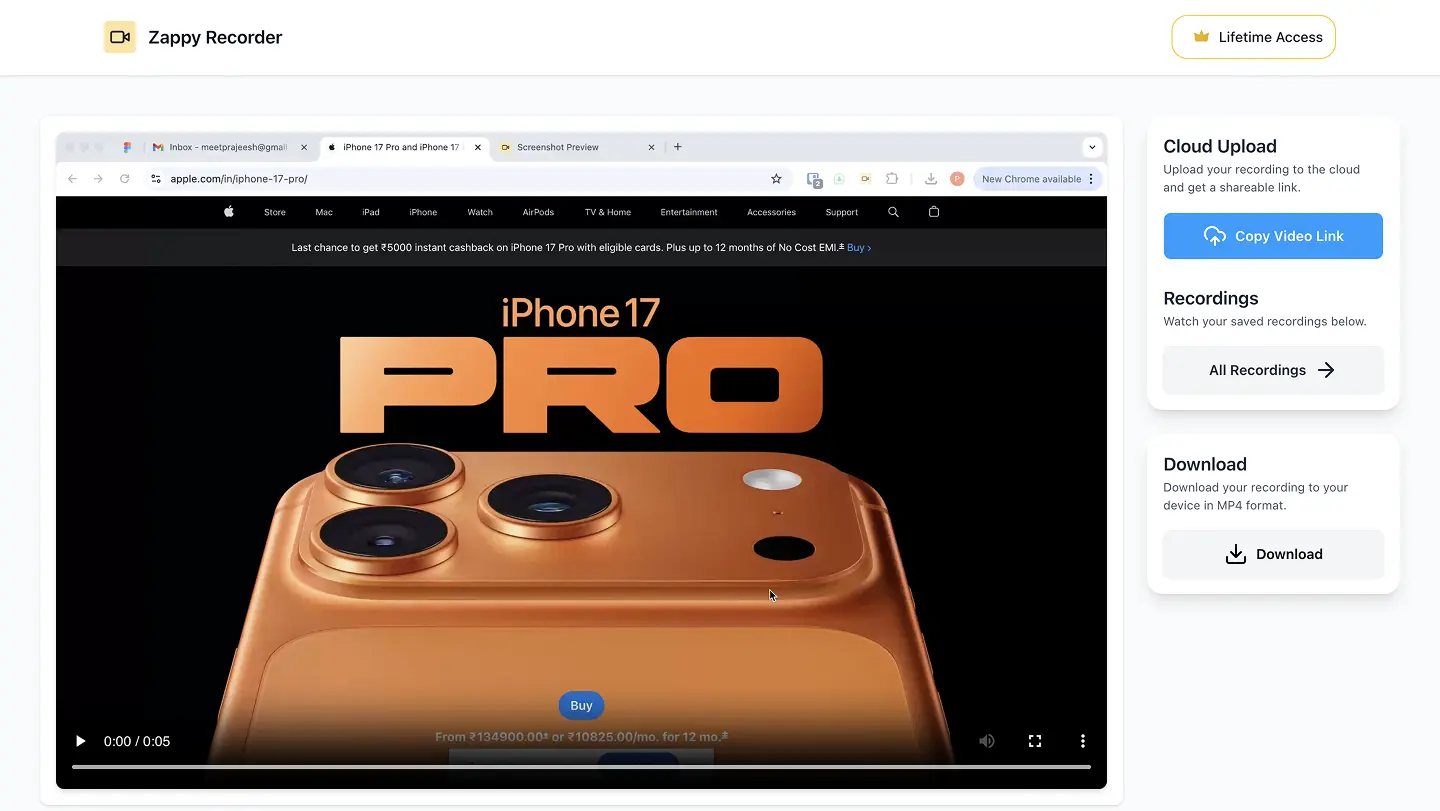
Task: Open the tab search dropdown arrow
Action: [x=1092, y=146]
